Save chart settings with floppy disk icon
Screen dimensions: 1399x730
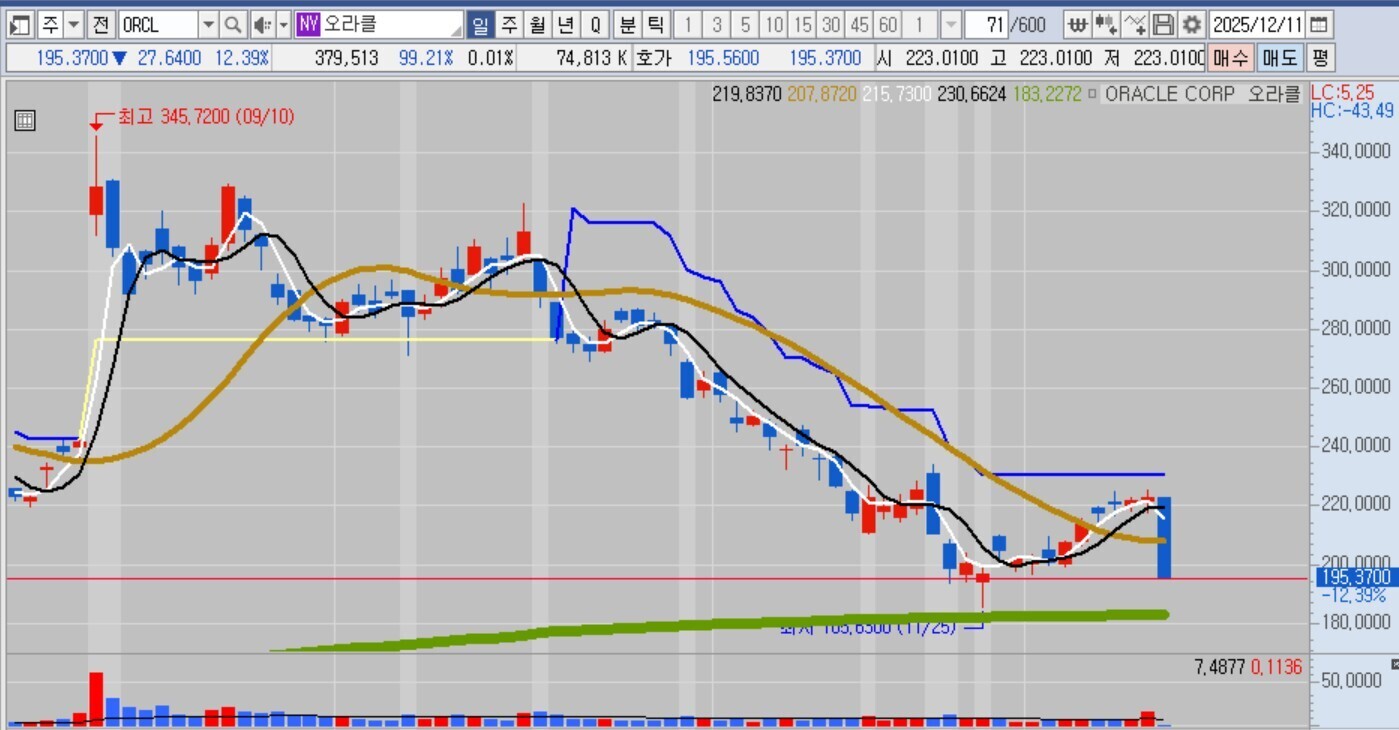point(1163,24)
